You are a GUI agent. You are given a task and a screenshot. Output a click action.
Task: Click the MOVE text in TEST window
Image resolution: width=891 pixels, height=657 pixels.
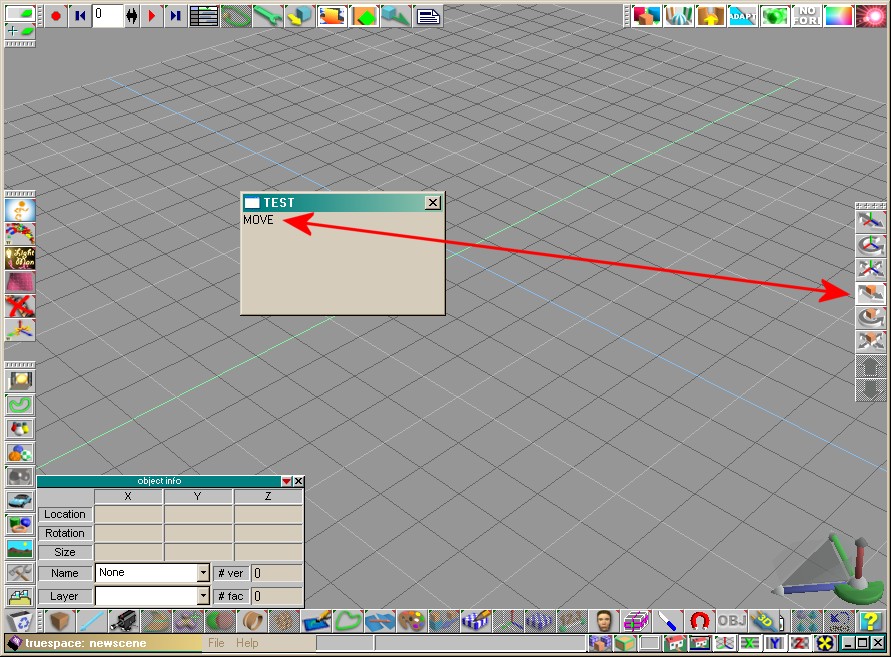tap(258, 220)
